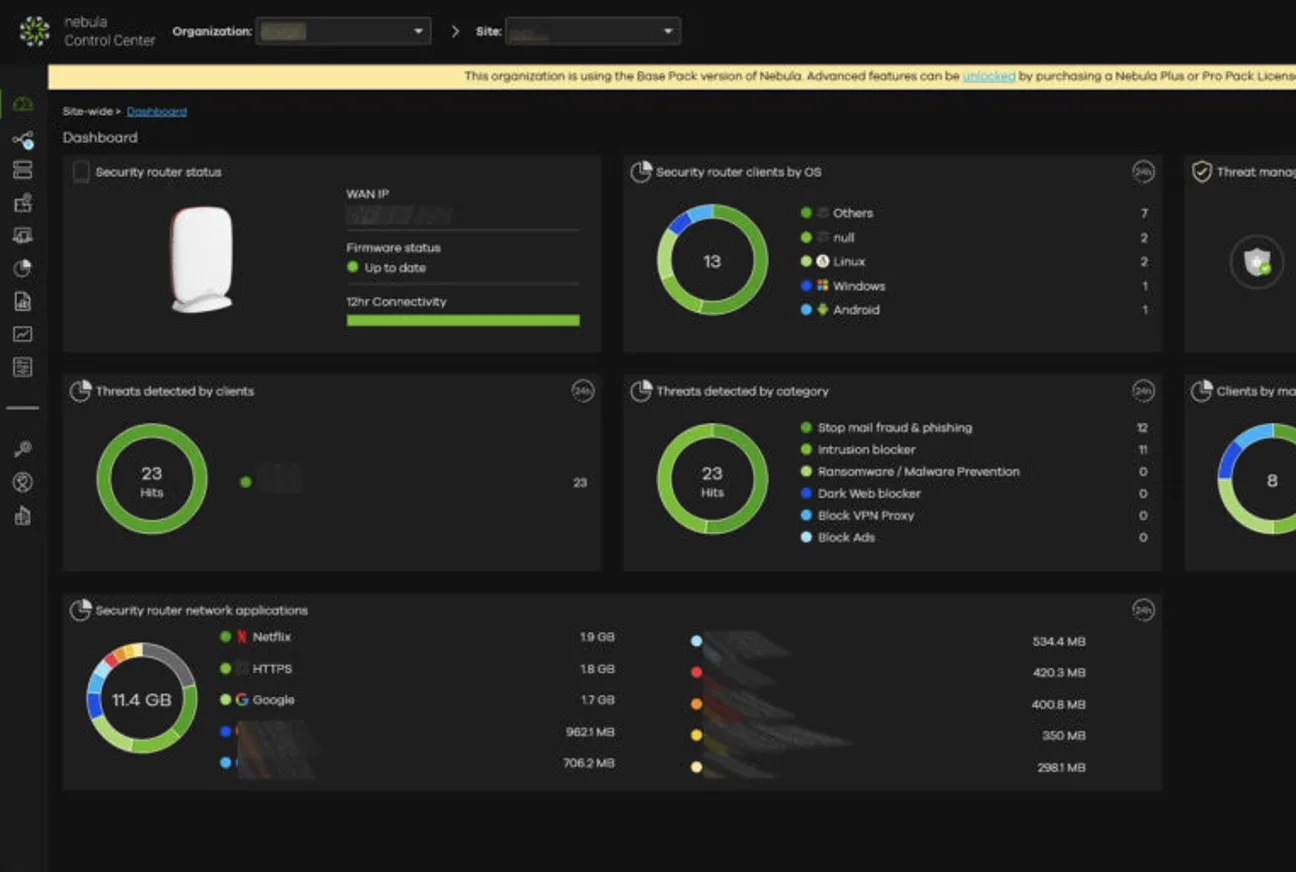Viewport: 1296px width, 872px height.
Task: Open the topology share-nodes sidebar icon
Action: [x=23, y=139]
